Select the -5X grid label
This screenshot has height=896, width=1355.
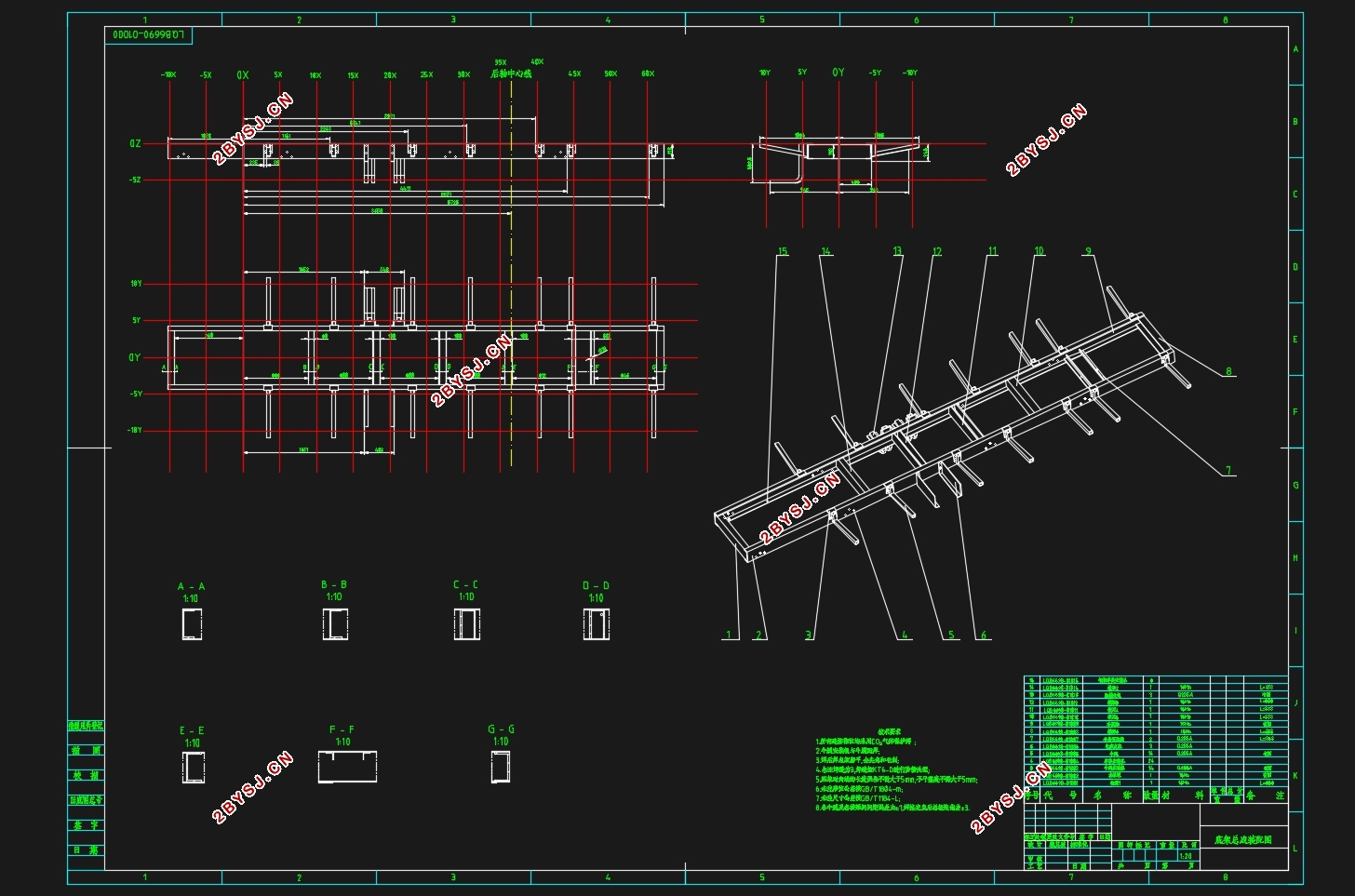pyautogui.click(x=206, y=74)
